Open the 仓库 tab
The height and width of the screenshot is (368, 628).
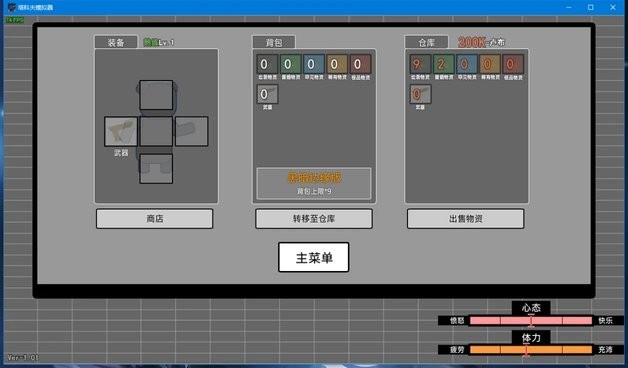pos(427,42)
